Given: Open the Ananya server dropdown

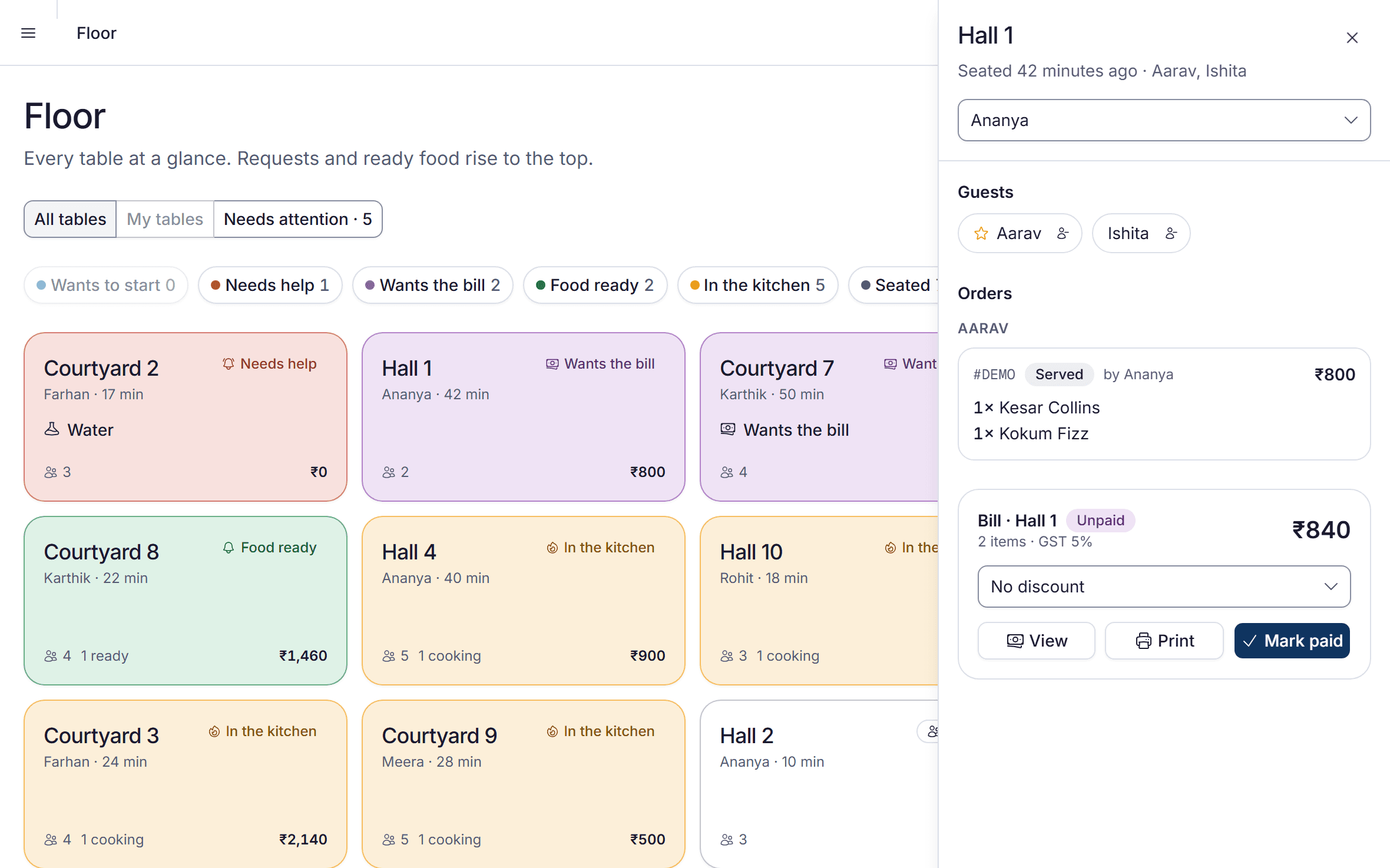Looking at the screenshot, I should (x=1164, y=120).
